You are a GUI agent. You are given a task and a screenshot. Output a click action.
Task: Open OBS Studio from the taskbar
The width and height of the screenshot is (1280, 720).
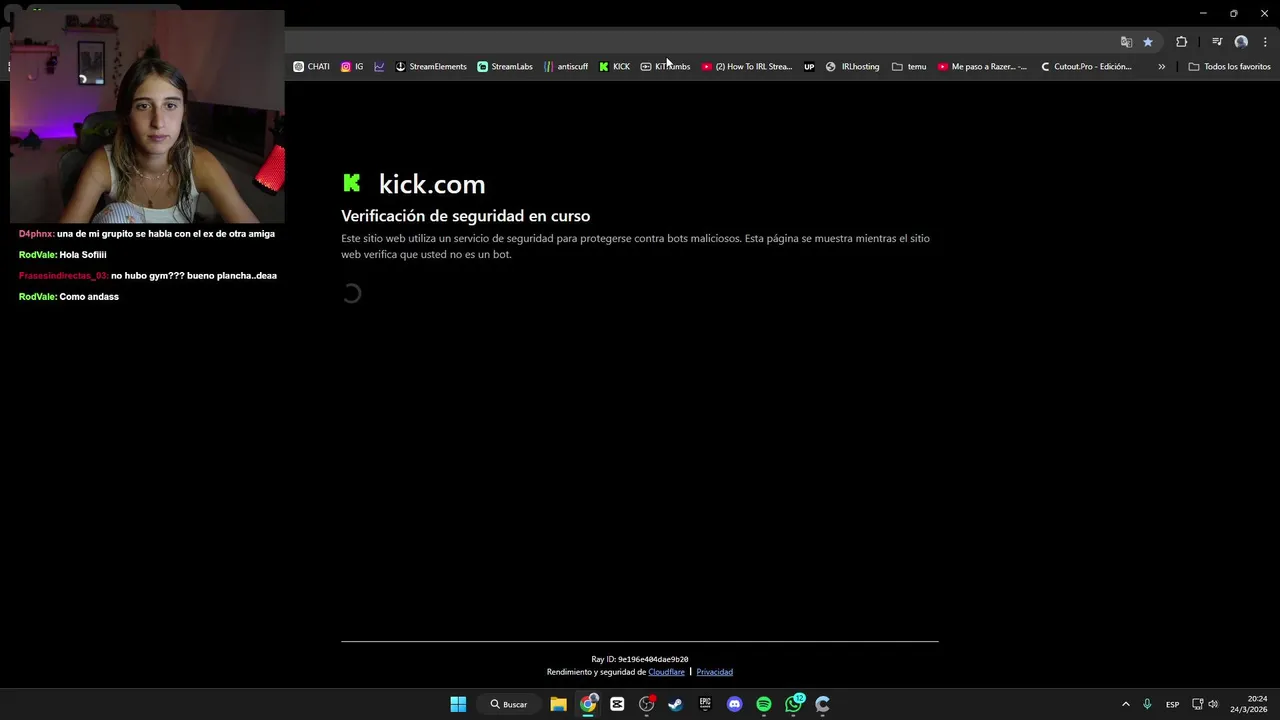647,704
